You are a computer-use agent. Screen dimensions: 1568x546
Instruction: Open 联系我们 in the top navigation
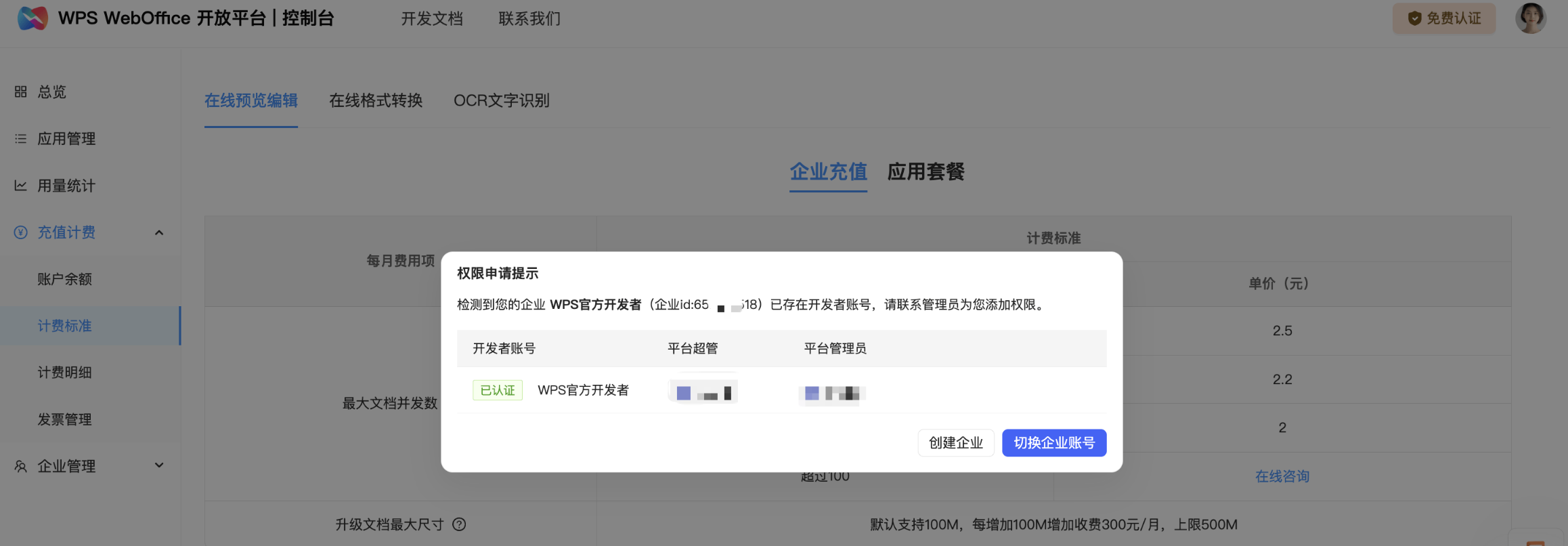(x=529, y=19)
